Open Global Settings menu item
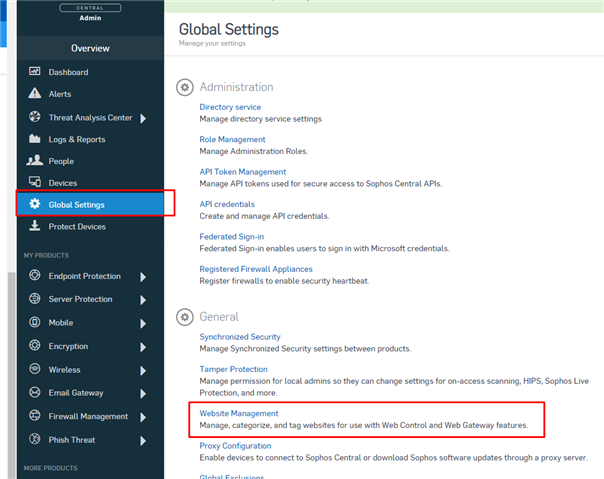 coord(91,204)
